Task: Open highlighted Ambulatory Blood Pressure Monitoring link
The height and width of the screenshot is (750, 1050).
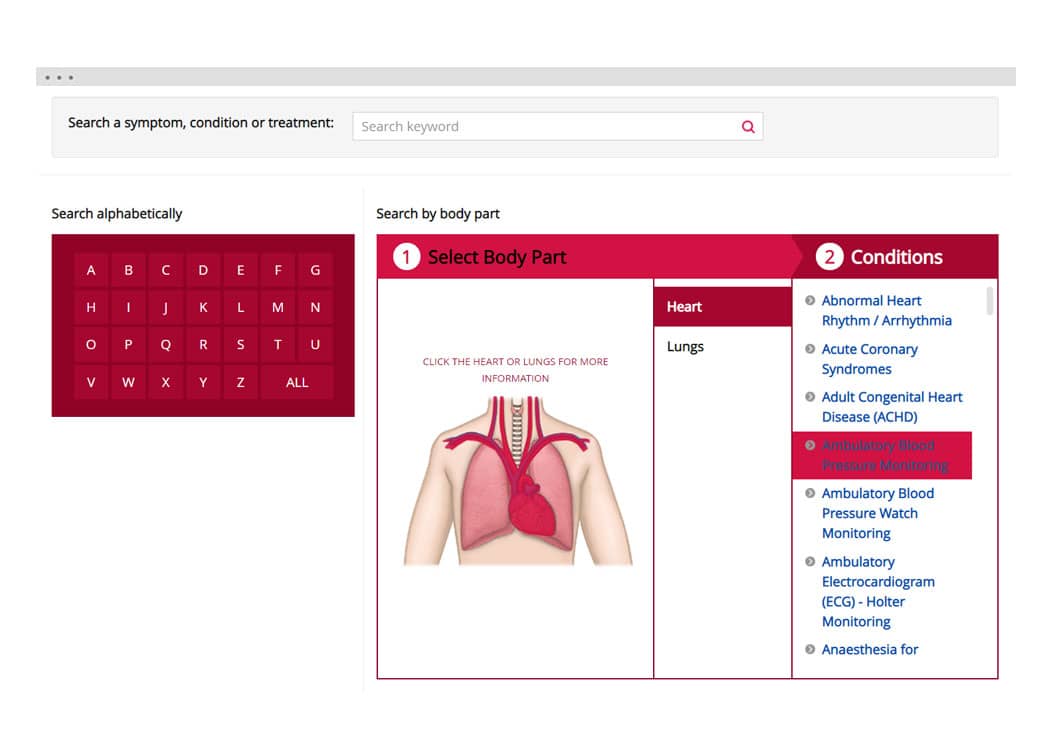Action: point(884,455)
